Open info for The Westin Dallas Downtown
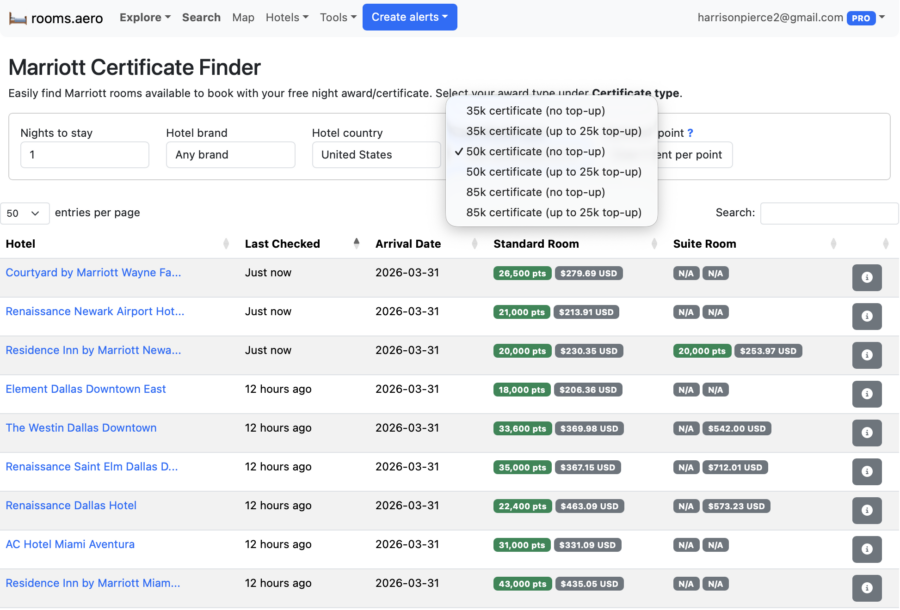The image size is (900, 610). pos(867,433)
